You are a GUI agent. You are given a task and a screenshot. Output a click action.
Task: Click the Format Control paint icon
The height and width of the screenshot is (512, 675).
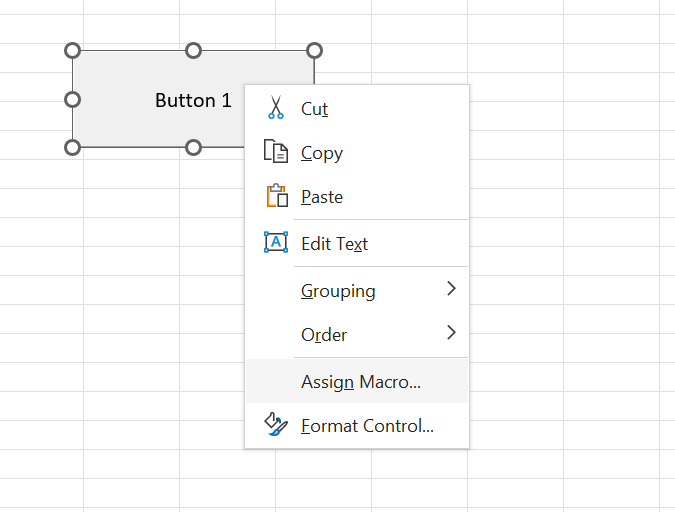point(275,425)
